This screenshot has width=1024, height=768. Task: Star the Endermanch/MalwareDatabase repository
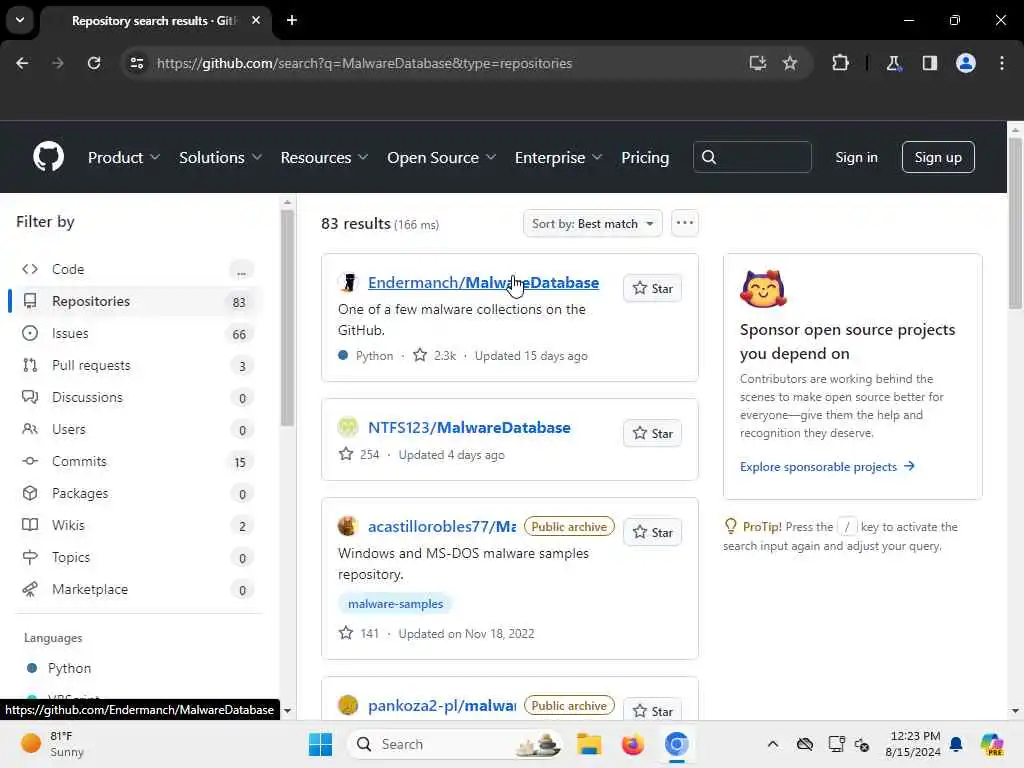652,288
